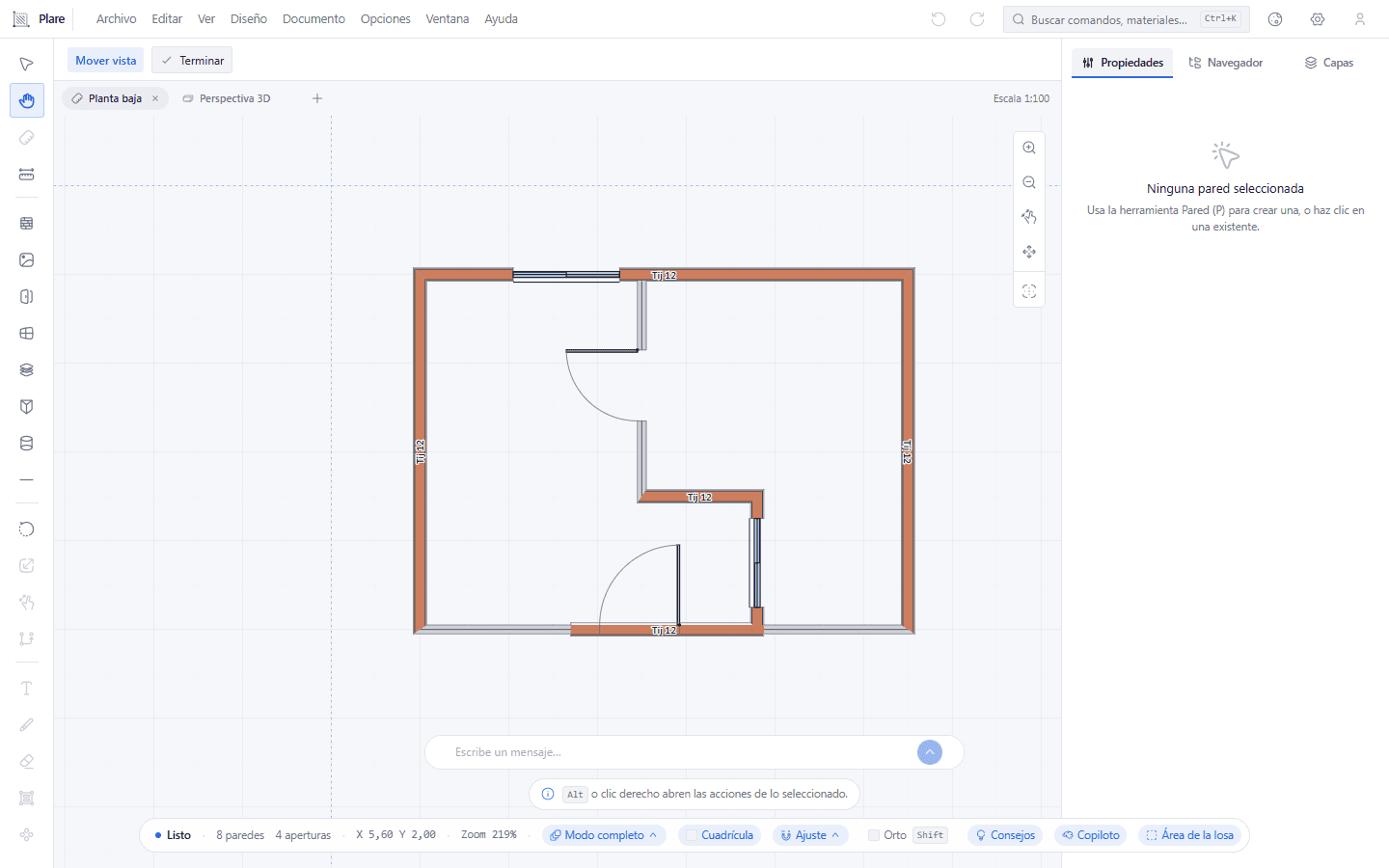
Task: Open the Perspectiva 3D tab
Action: coord(227,98)
